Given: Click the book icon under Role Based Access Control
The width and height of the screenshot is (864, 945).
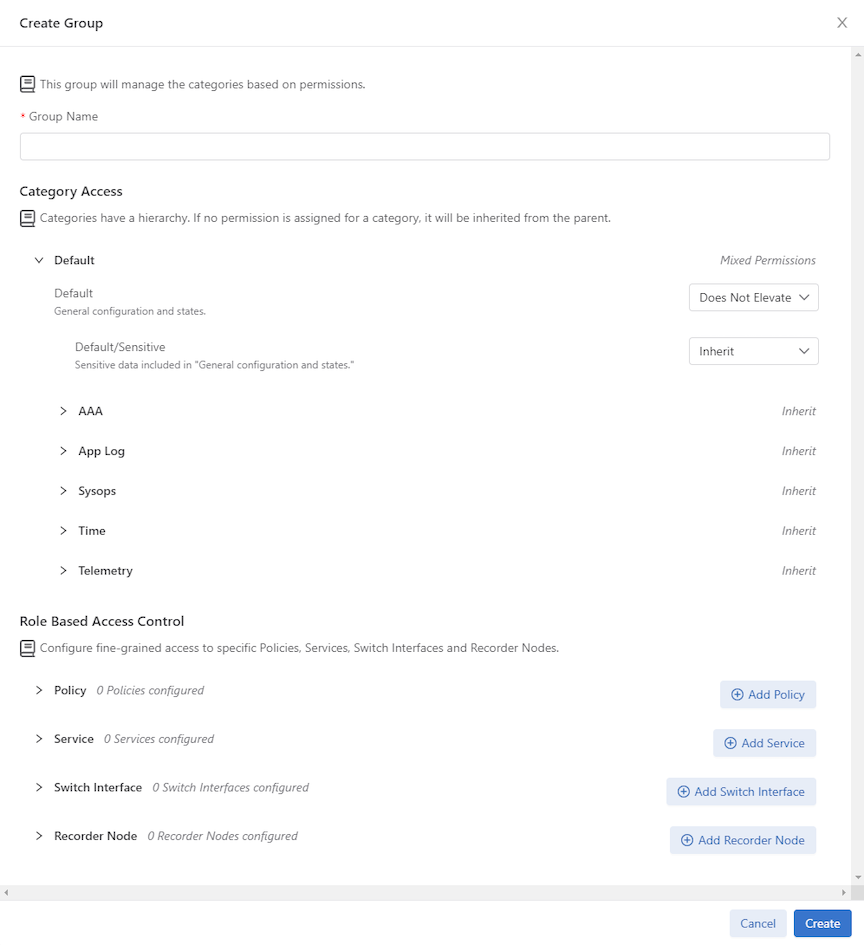Looking at the screenshot, I should coord(27,648).
